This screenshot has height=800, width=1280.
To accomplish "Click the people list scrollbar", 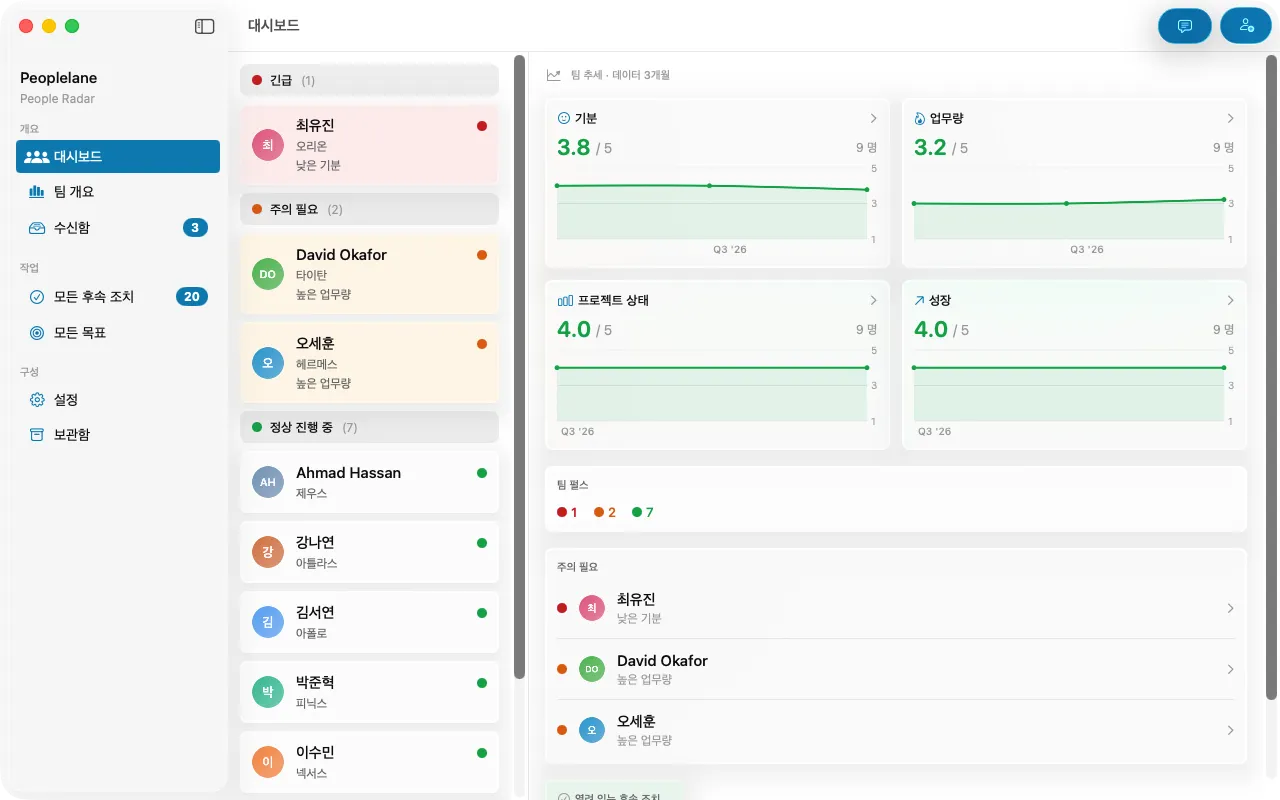I will tap(519, 367).
